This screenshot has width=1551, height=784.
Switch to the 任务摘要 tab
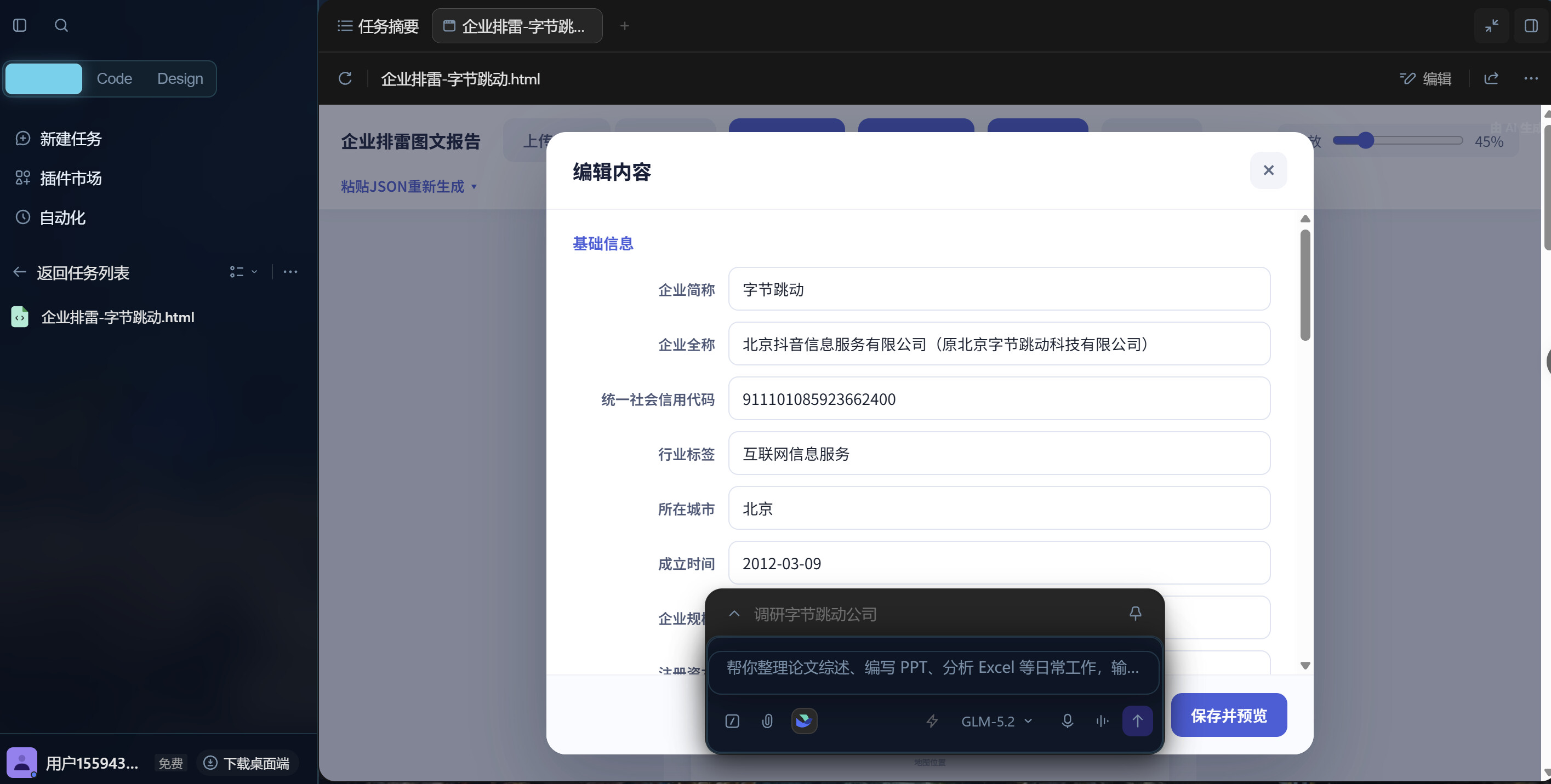click(x=378, y=26)
